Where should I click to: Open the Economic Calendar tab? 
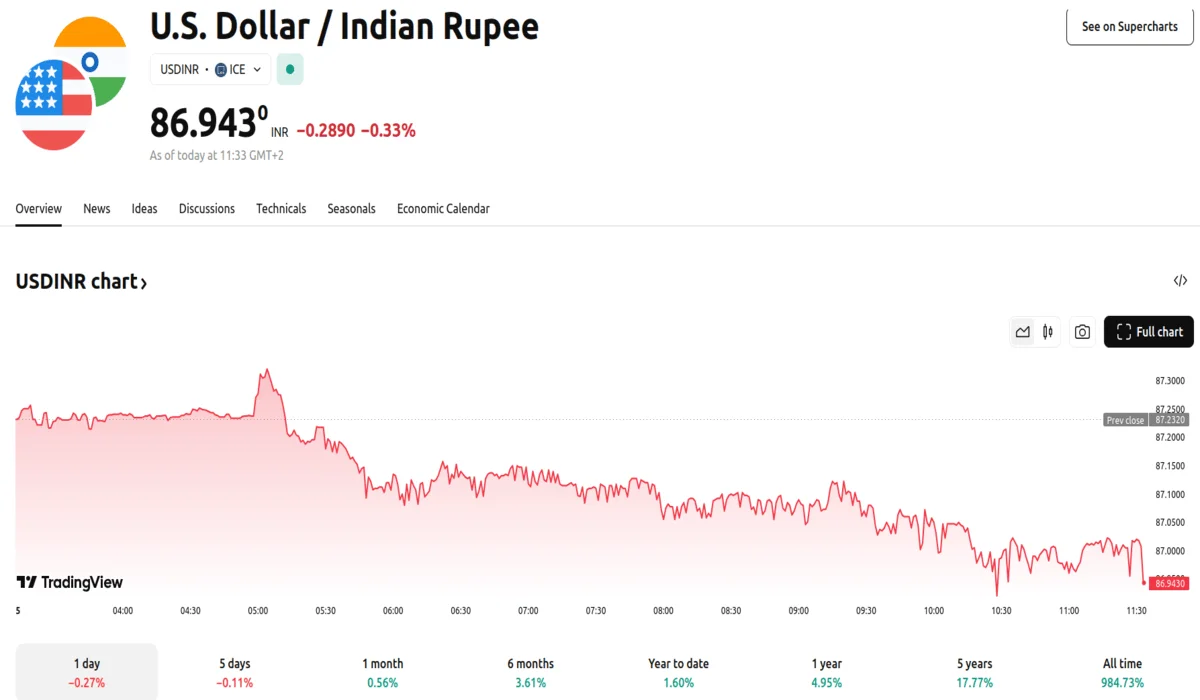(x=443, y=209)
